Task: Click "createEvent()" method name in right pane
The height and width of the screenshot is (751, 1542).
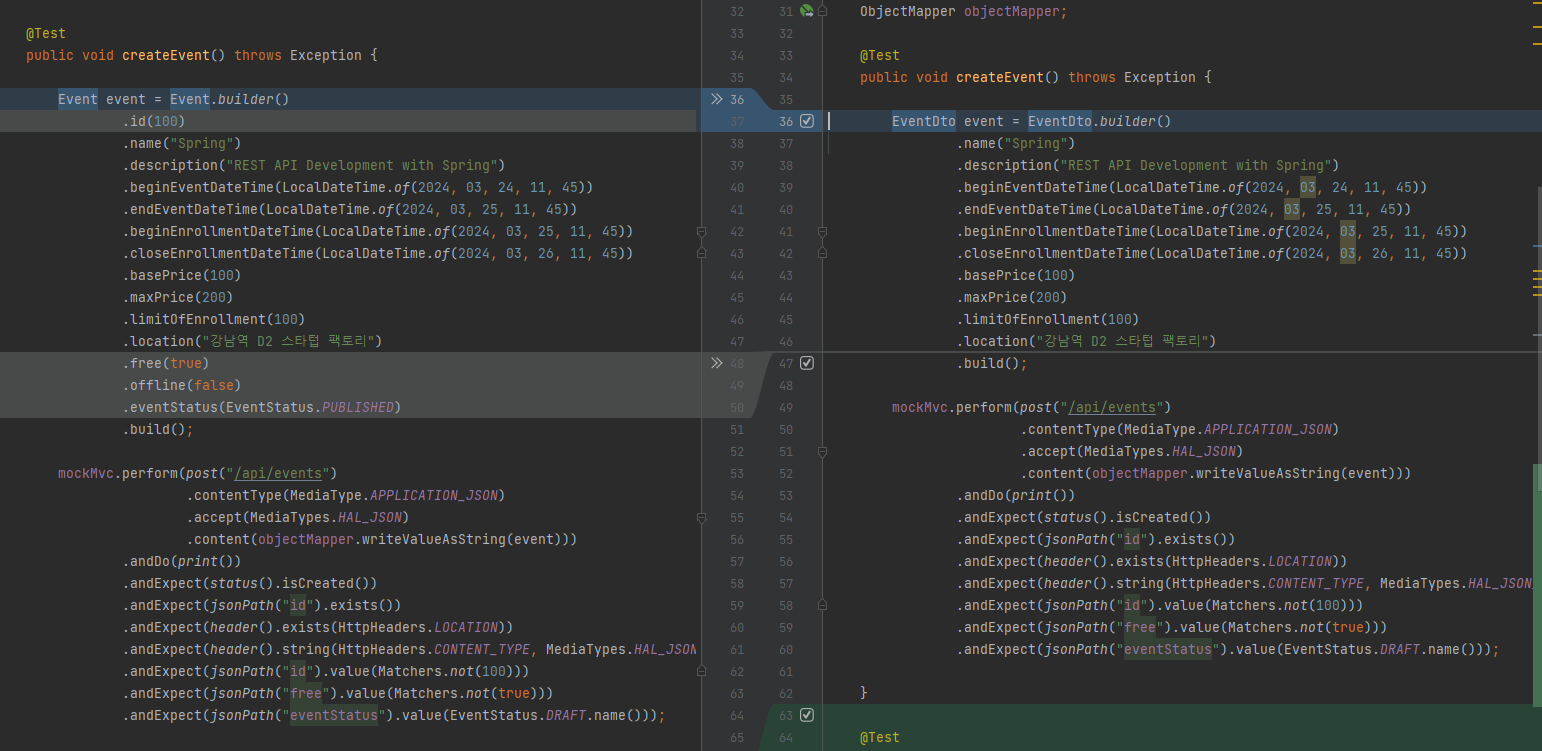Action: [x=1008, y=77]
